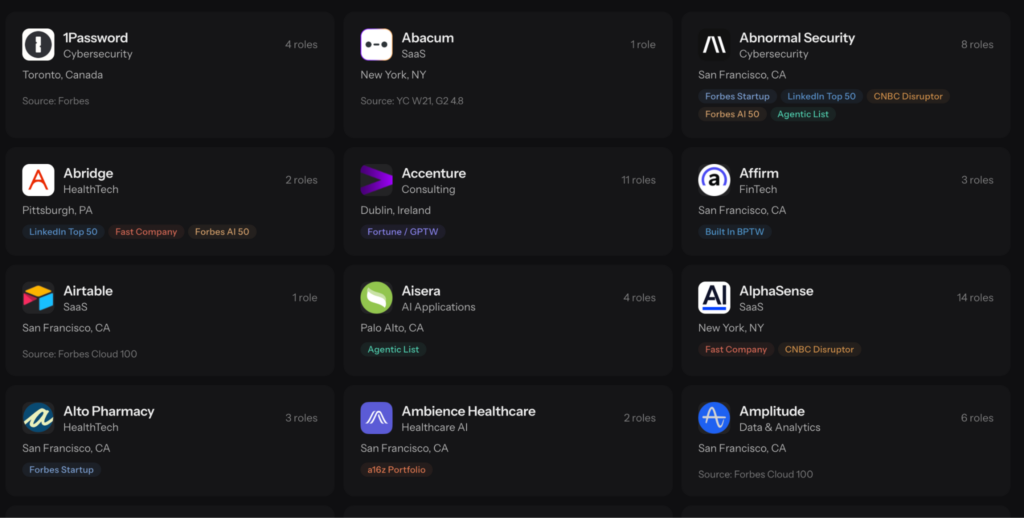Click '1 role' on Abacum card
The width and height of the screenshot is (1024, 518).
[643, 44]
